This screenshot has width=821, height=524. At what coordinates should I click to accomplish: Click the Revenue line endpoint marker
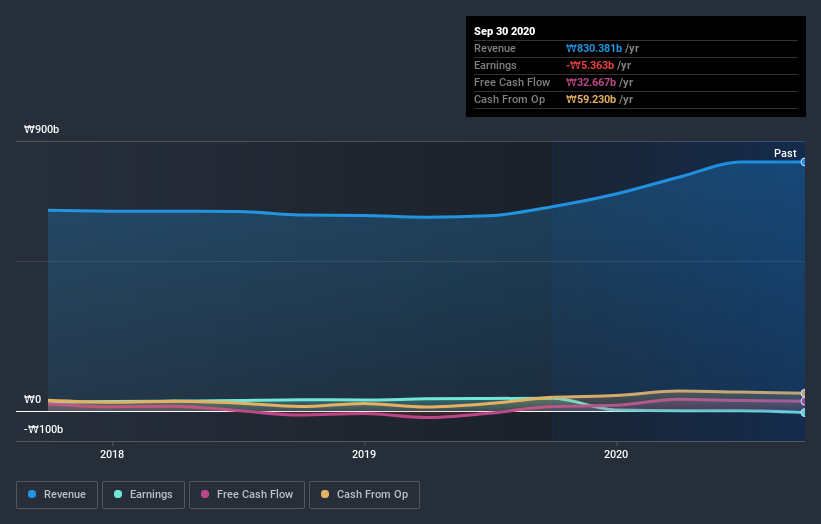point(804,162)
